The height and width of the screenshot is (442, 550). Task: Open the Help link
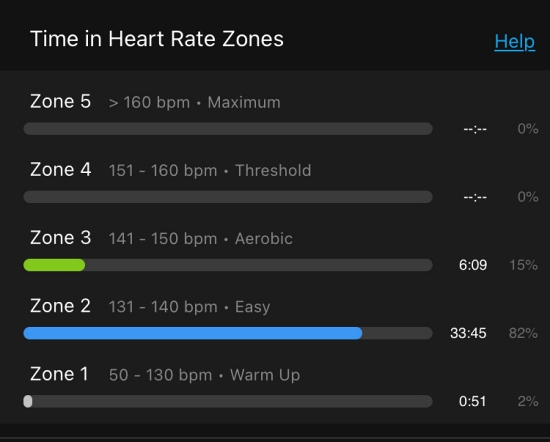point(515,42)
